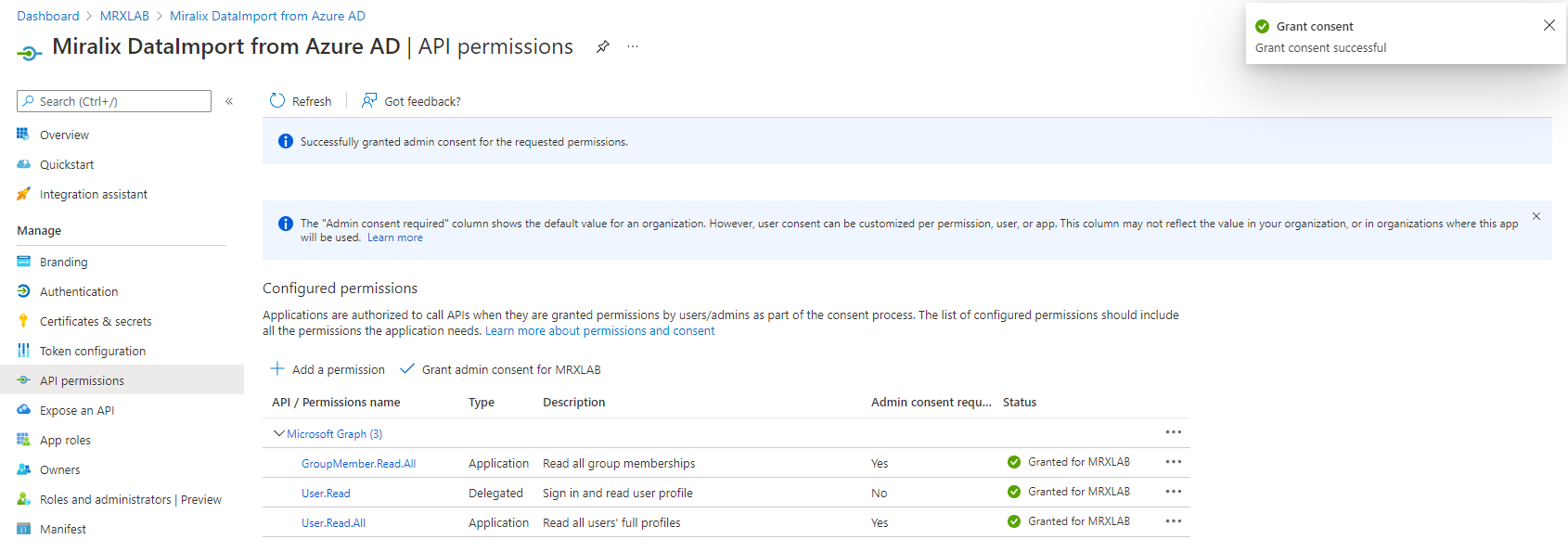Click the API / Permissions name column header
Viewport: 1568px width, 552px height.
click(x=336, y=403)
